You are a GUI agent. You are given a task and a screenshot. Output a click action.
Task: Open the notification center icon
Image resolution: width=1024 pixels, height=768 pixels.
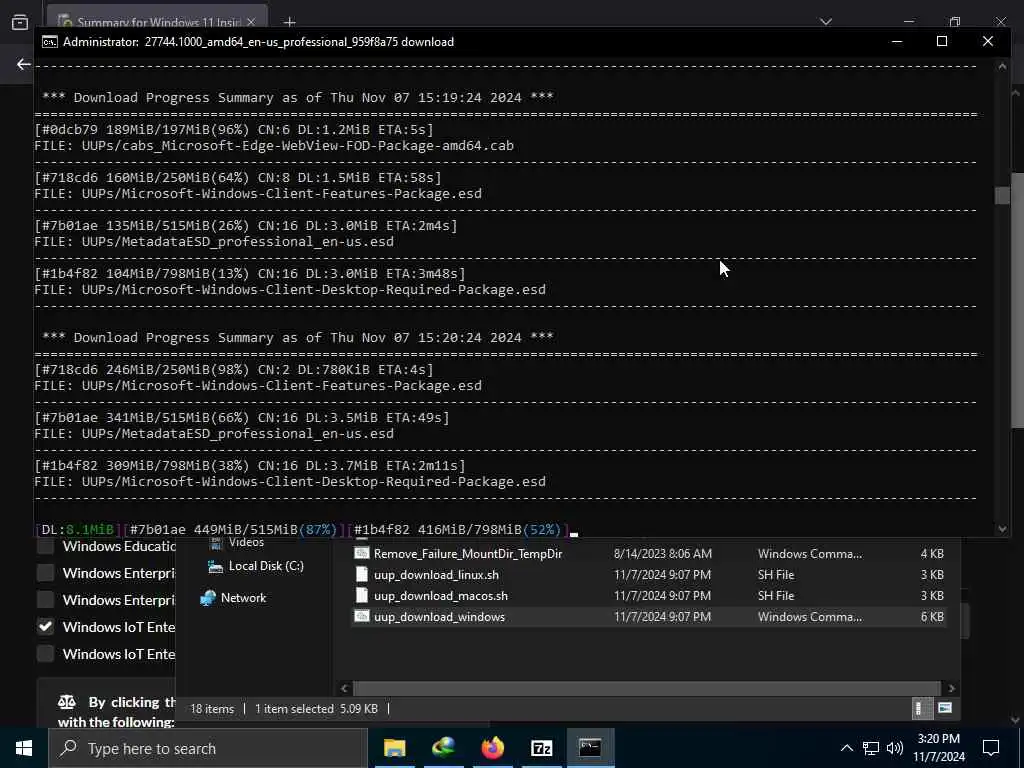click(991, 748)
